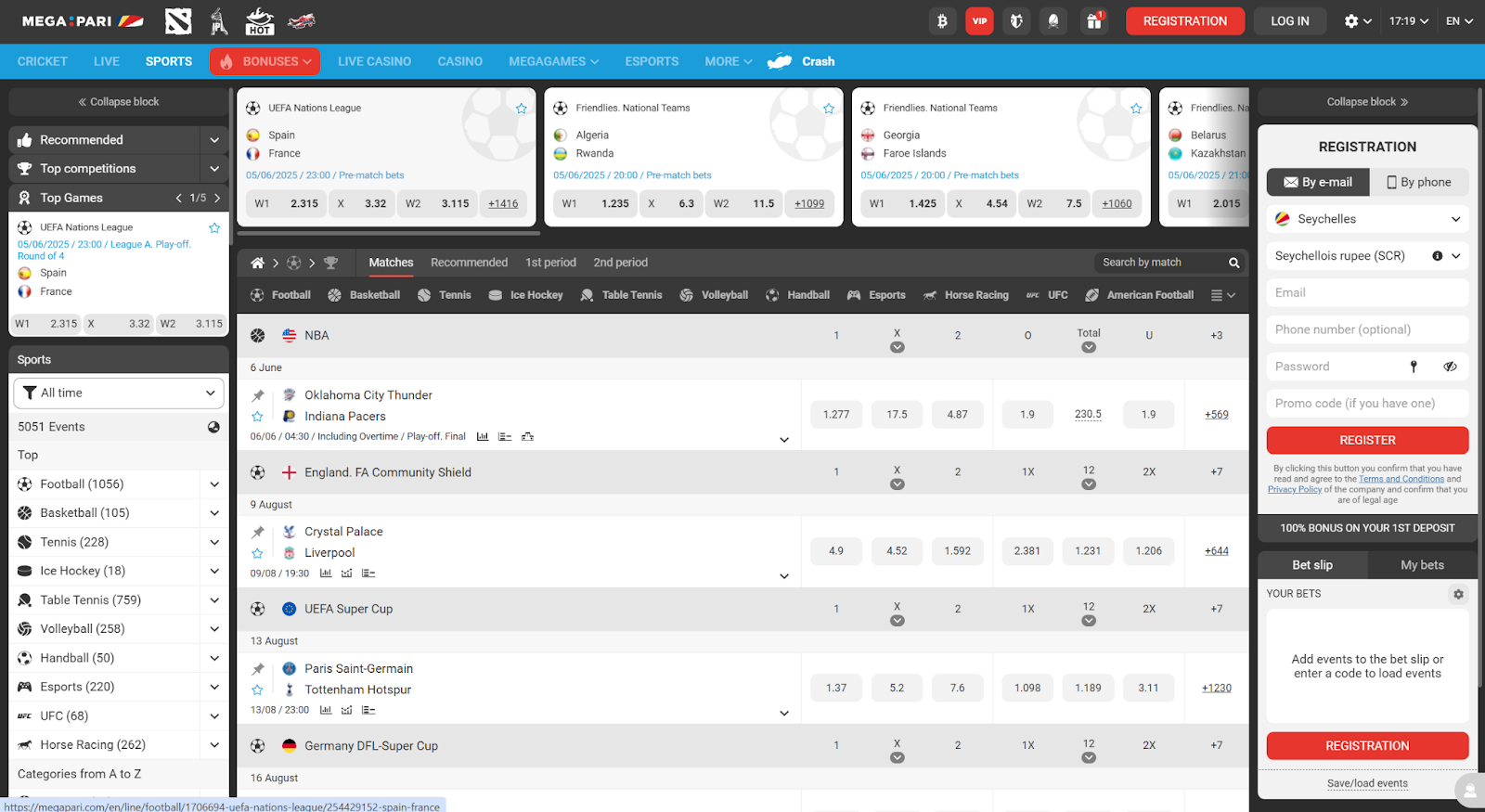Select Basketball sport filter
Image resolution: width=1485 pixels, height=812 pixels.
(x=364, y=295)
